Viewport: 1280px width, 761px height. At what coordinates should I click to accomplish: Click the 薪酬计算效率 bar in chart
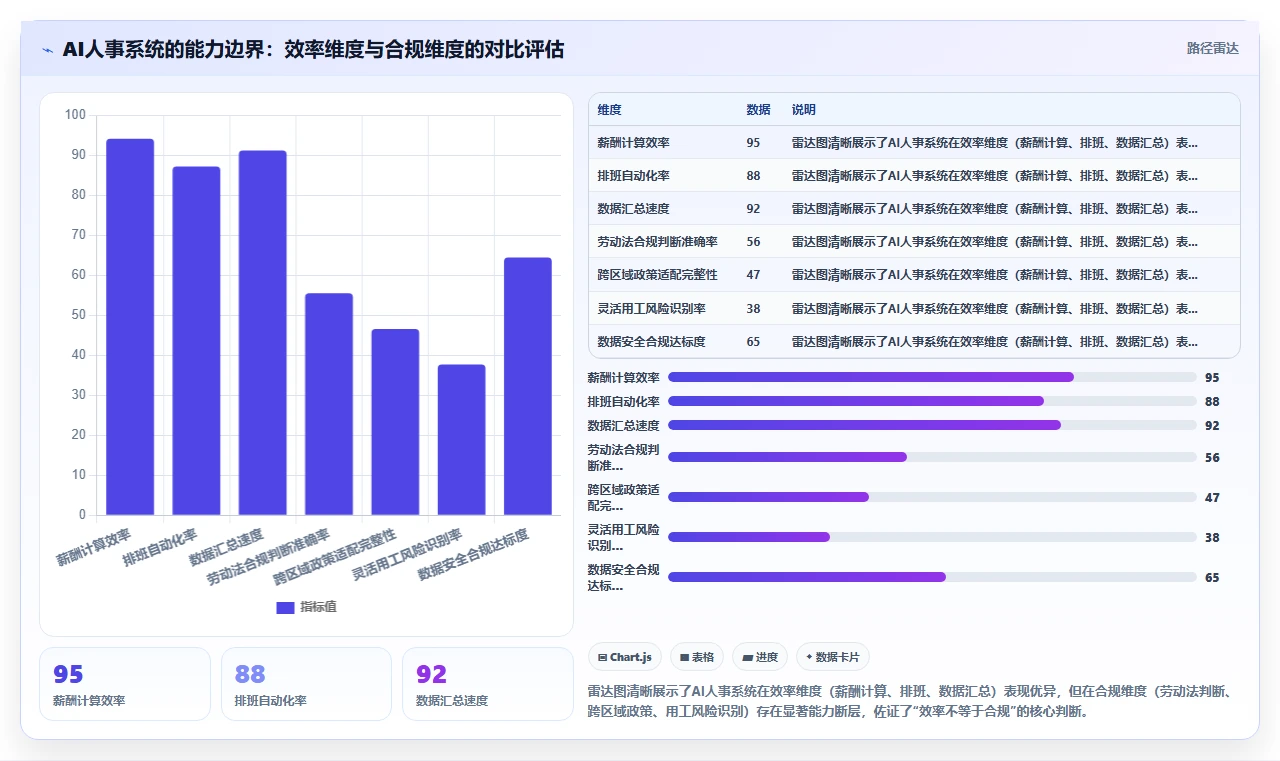tap(130, 327)
